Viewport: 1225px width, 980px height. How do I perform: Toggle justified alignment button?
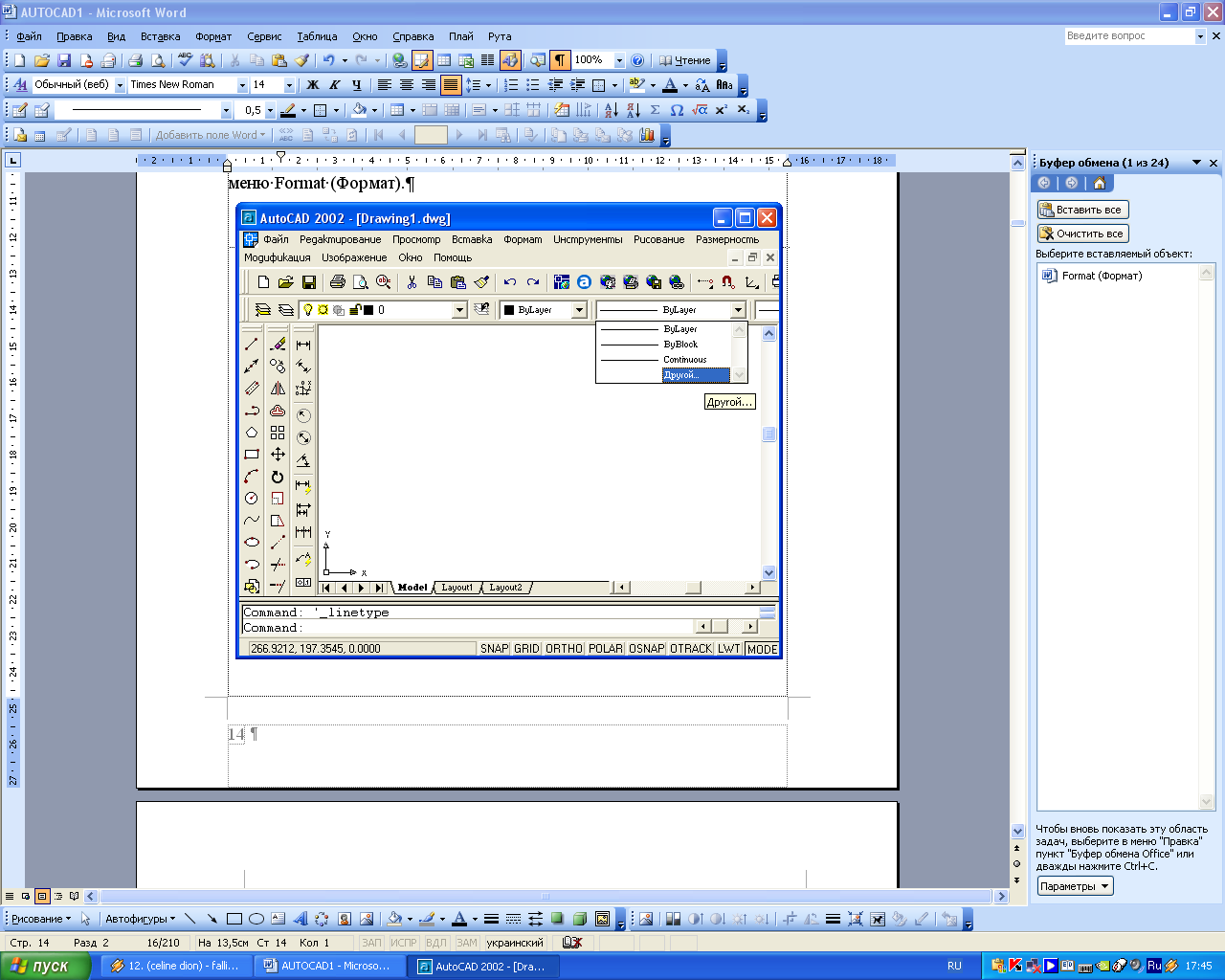coord(451,85)
